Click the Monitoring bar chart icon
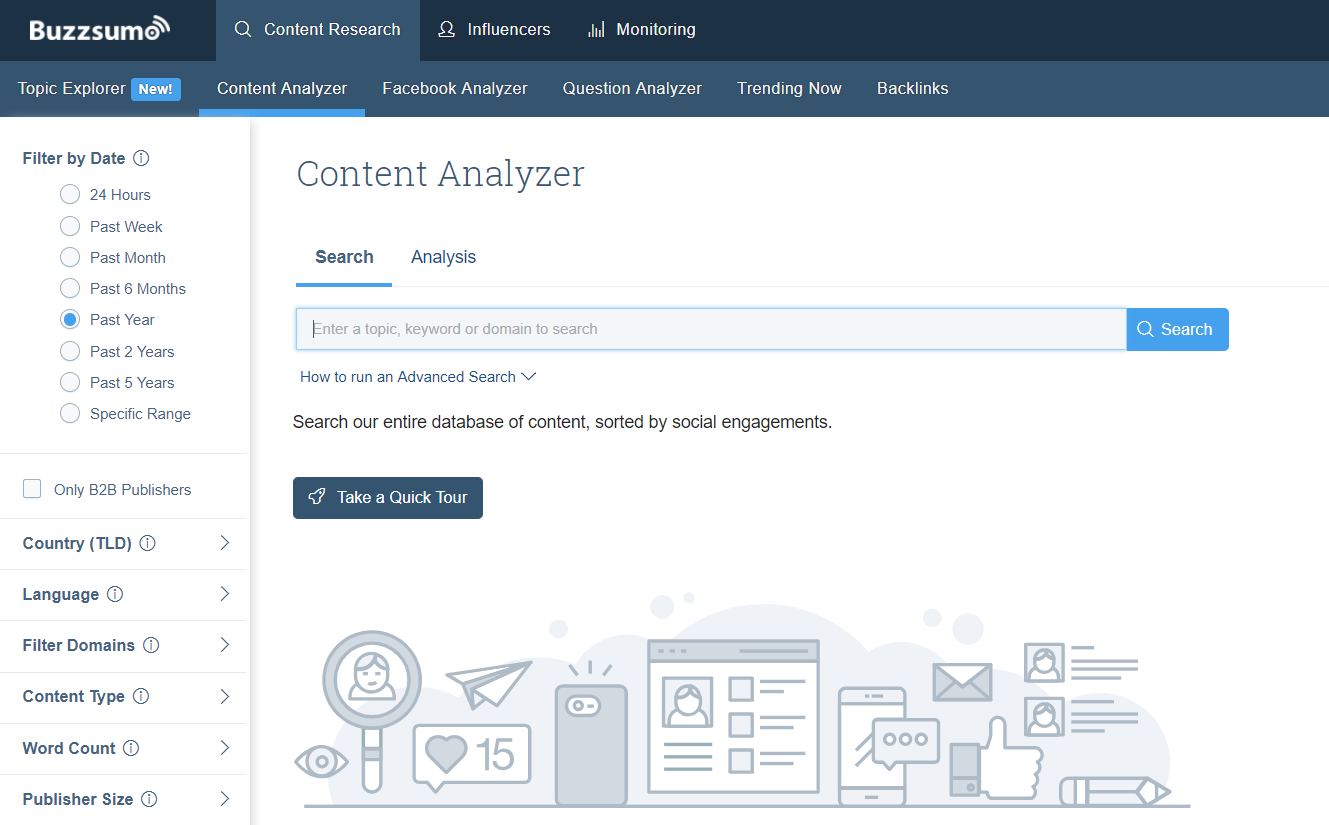 (596, 30)
